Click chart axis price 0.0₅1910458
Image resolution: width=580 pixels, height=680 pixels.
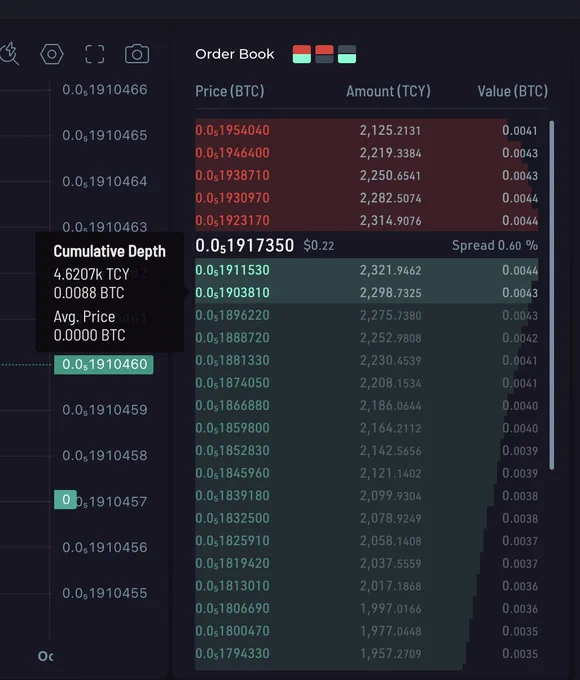tap(105, 455)
